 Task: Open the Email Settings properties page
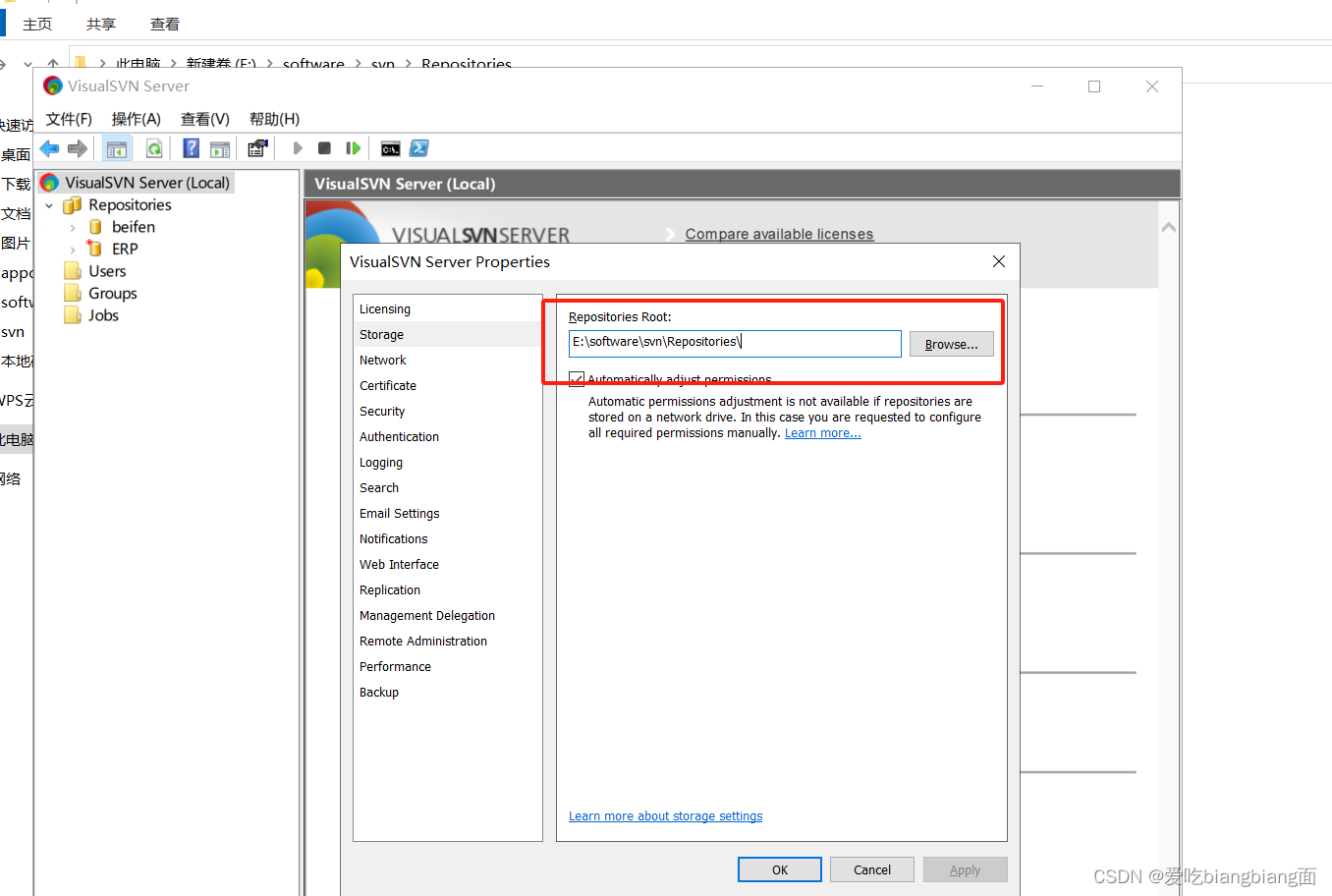coord(447,513)
